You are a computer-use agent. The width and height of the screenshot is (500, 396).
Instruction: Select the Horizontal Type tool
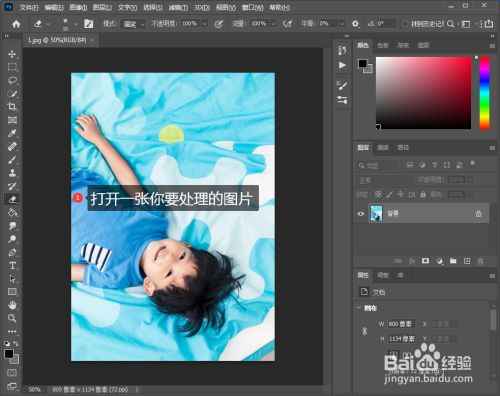tap(12, 266)
